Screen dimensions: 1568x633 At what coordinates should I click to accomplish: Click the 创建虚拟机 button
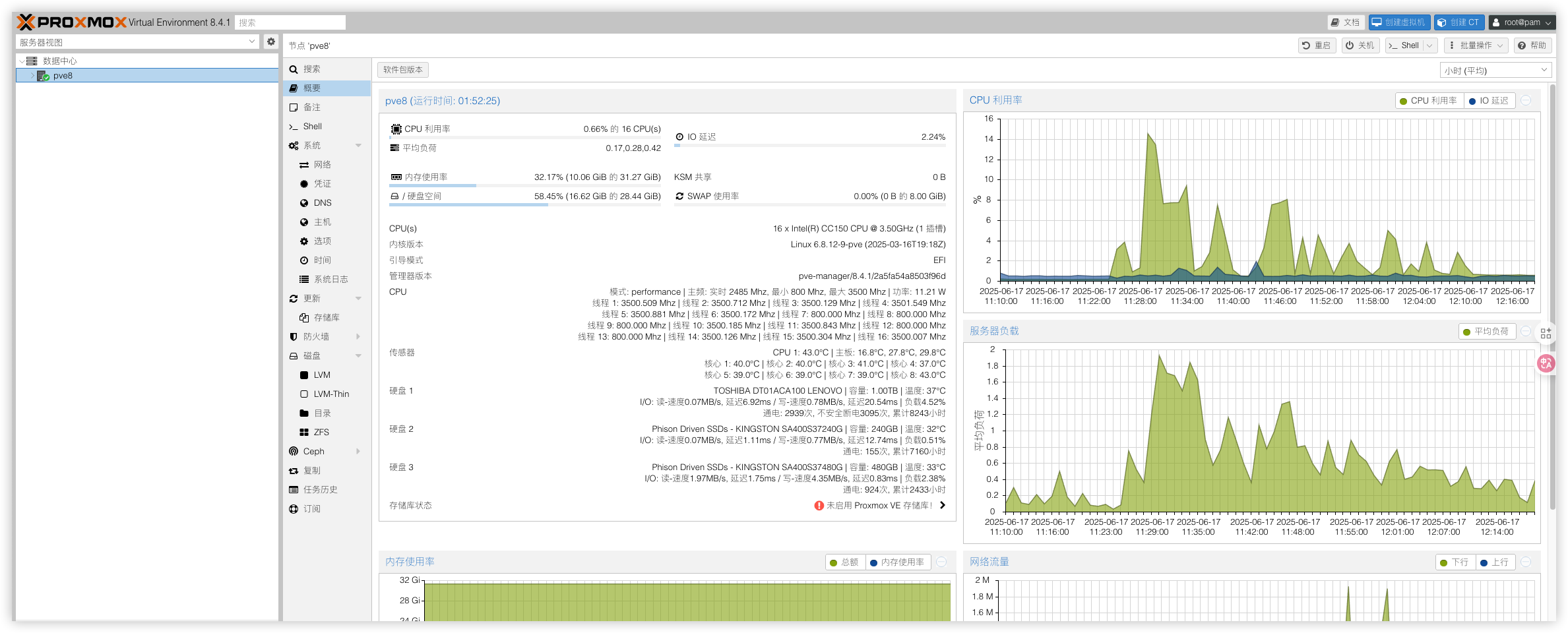(1399, 22)
